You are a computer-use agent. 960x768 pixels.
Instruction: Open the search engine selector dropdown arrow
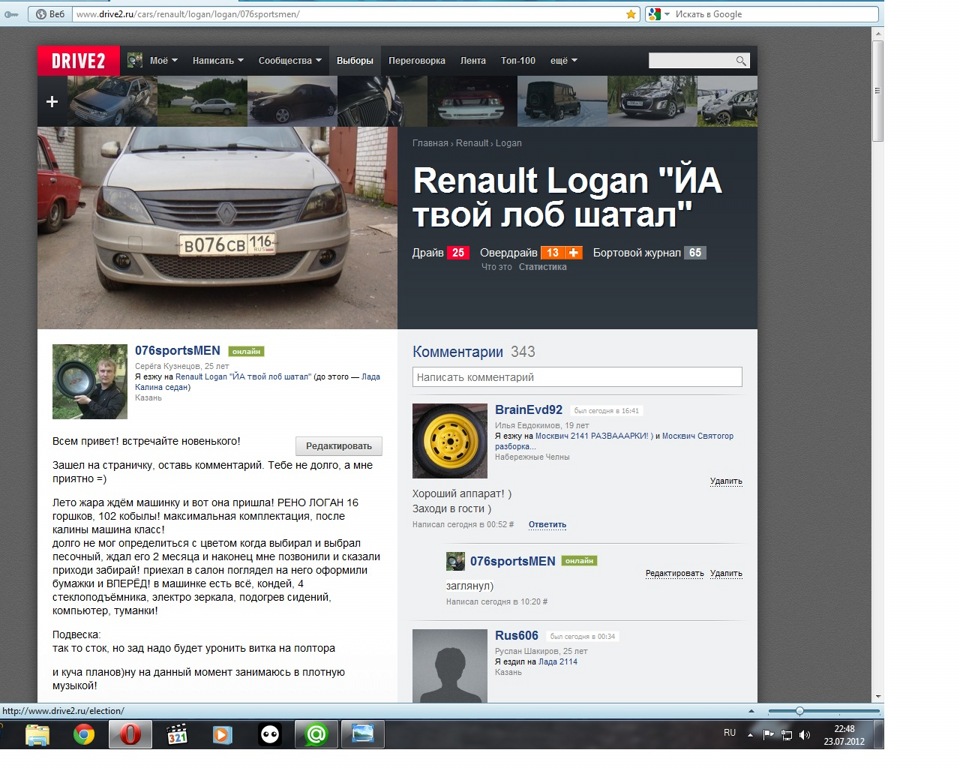(667, 14)
